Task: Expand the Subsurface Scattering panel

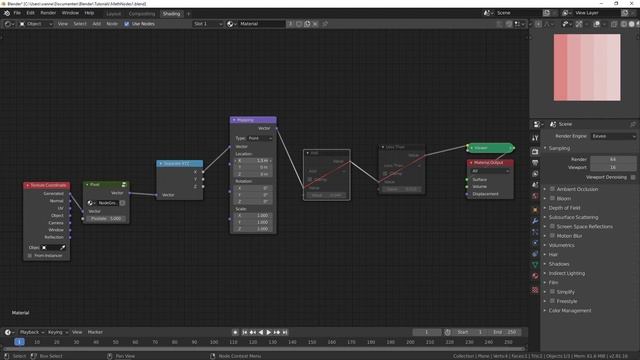Action: pyautogui.click(x=573, y=217)
